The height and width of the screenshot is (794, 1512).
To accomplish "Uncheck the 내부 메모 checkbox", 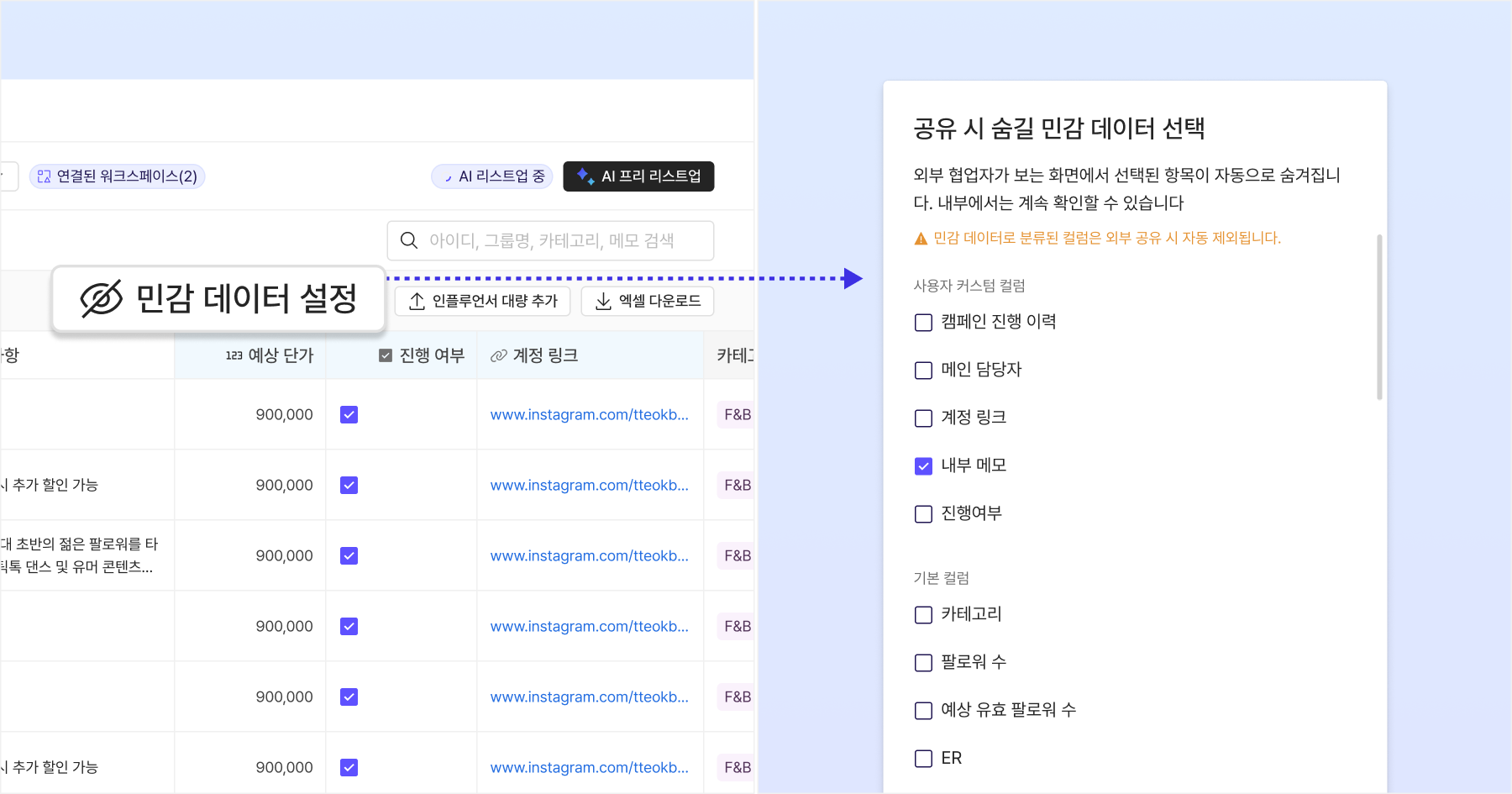I will click(x=923, y=466).
